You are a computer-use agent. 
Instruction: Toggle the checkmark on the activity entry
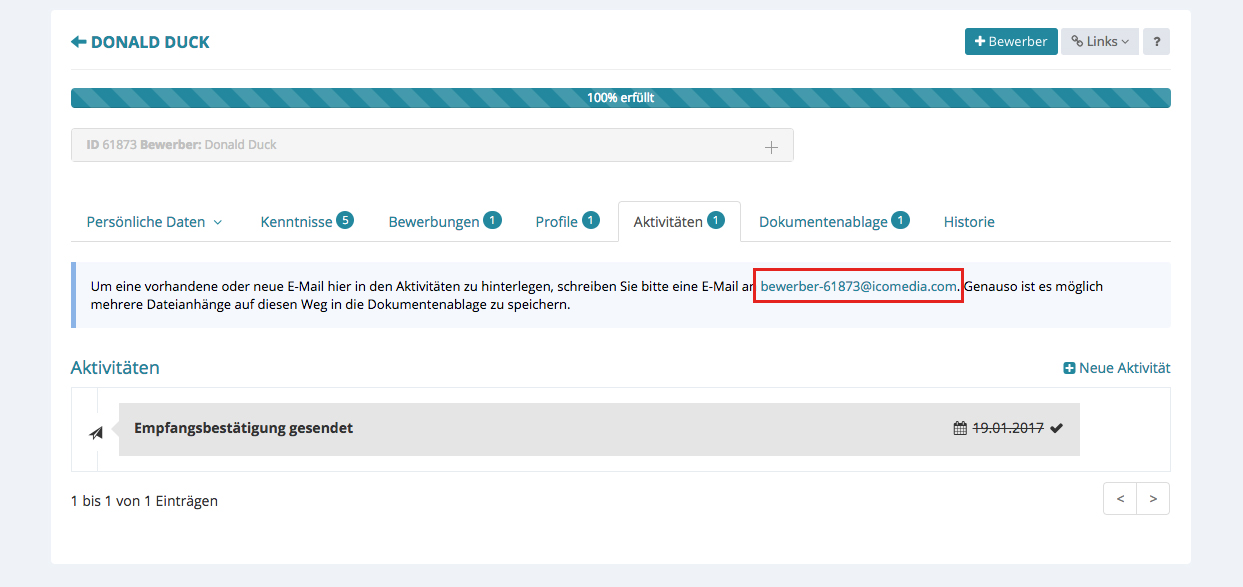click(x=1057, y=428)
